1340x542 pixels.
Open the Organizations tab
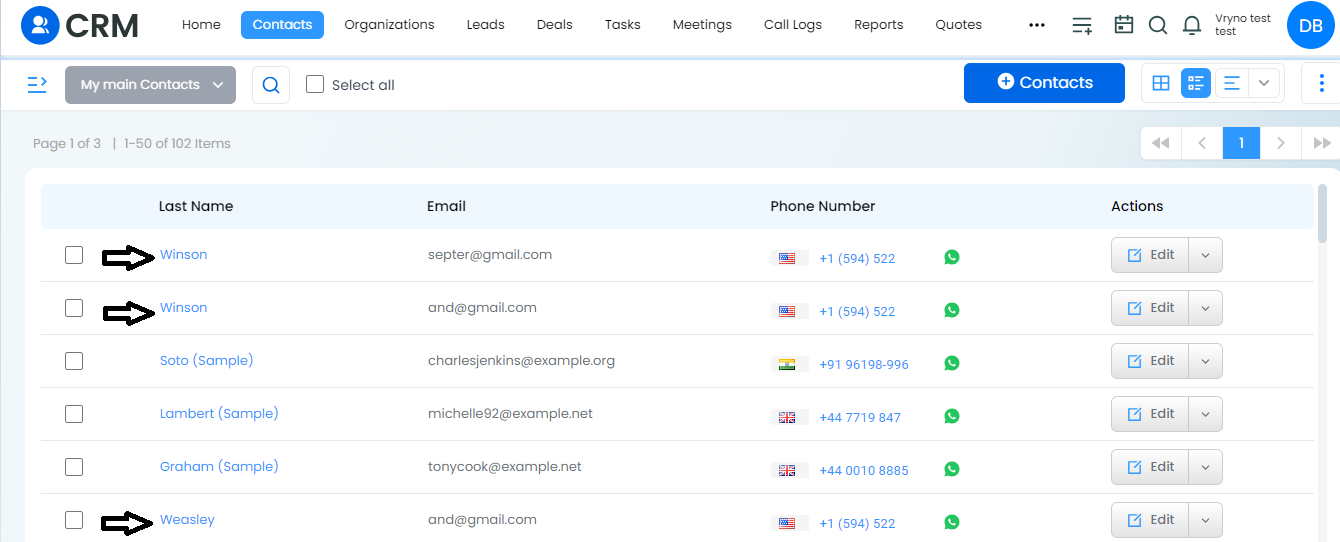tap(389, 25)
